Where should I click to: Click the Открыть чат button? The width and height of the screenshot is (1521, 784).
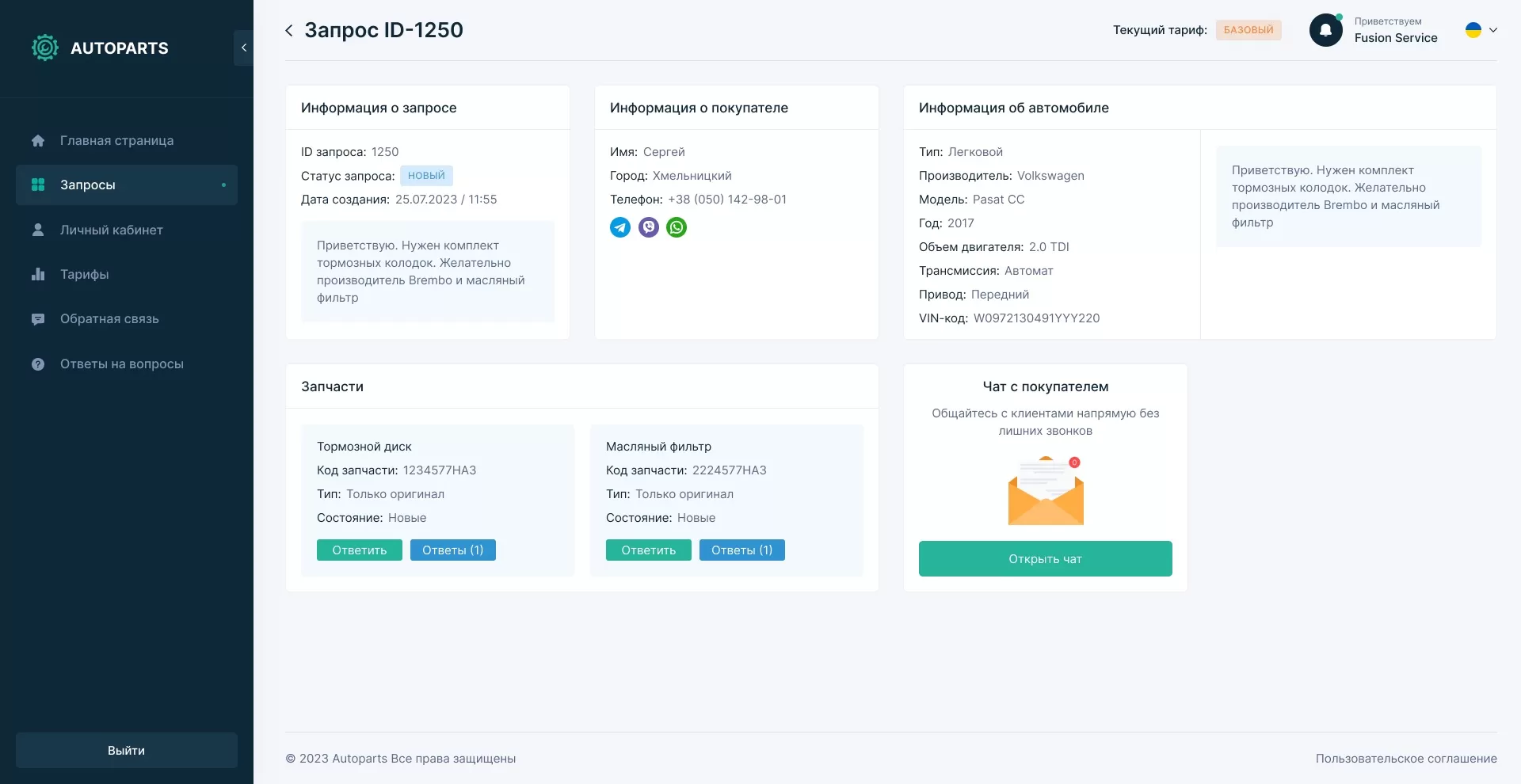click(1046, 559)
